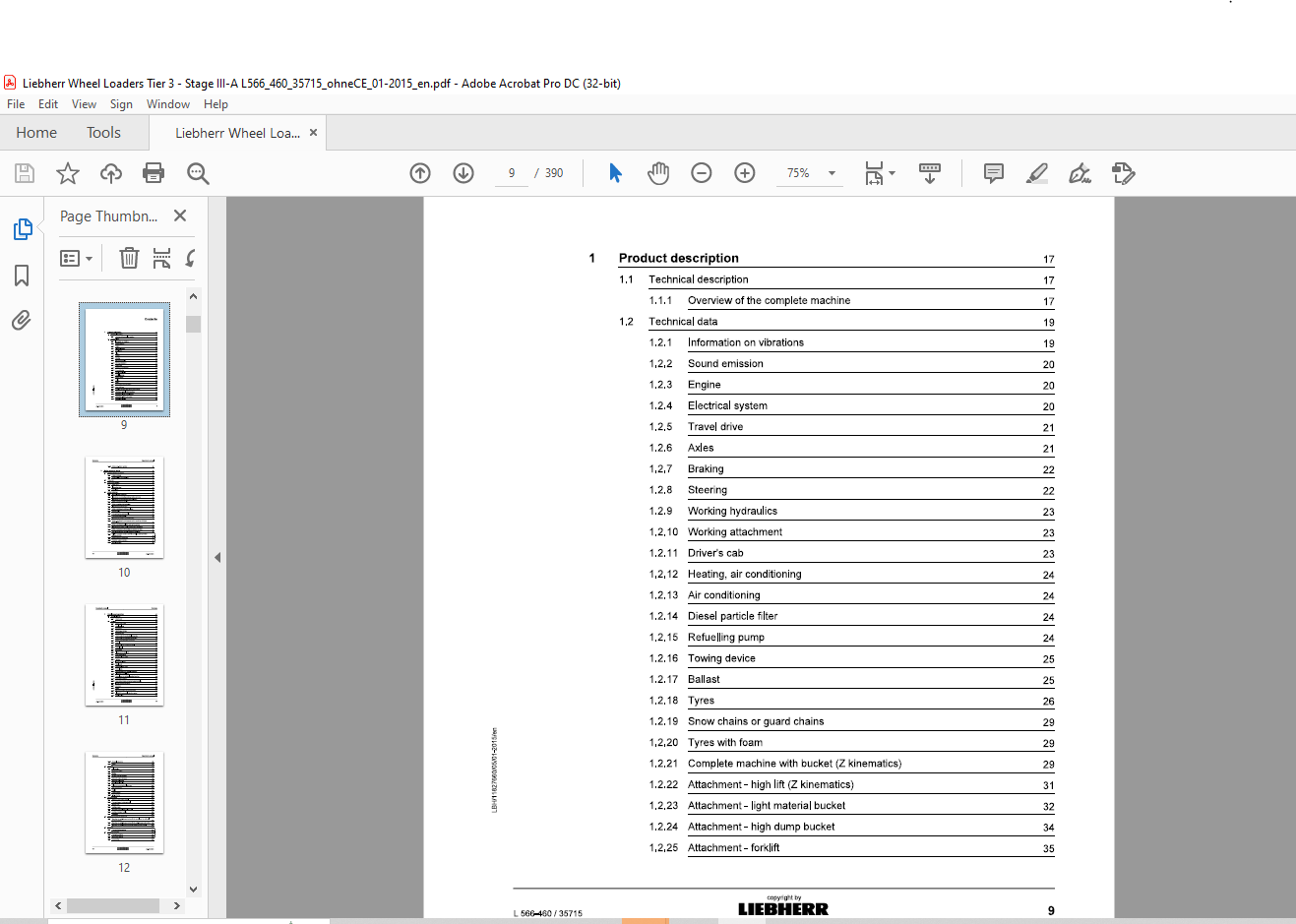Click thumbnail panel scroll left arrow

59,905
